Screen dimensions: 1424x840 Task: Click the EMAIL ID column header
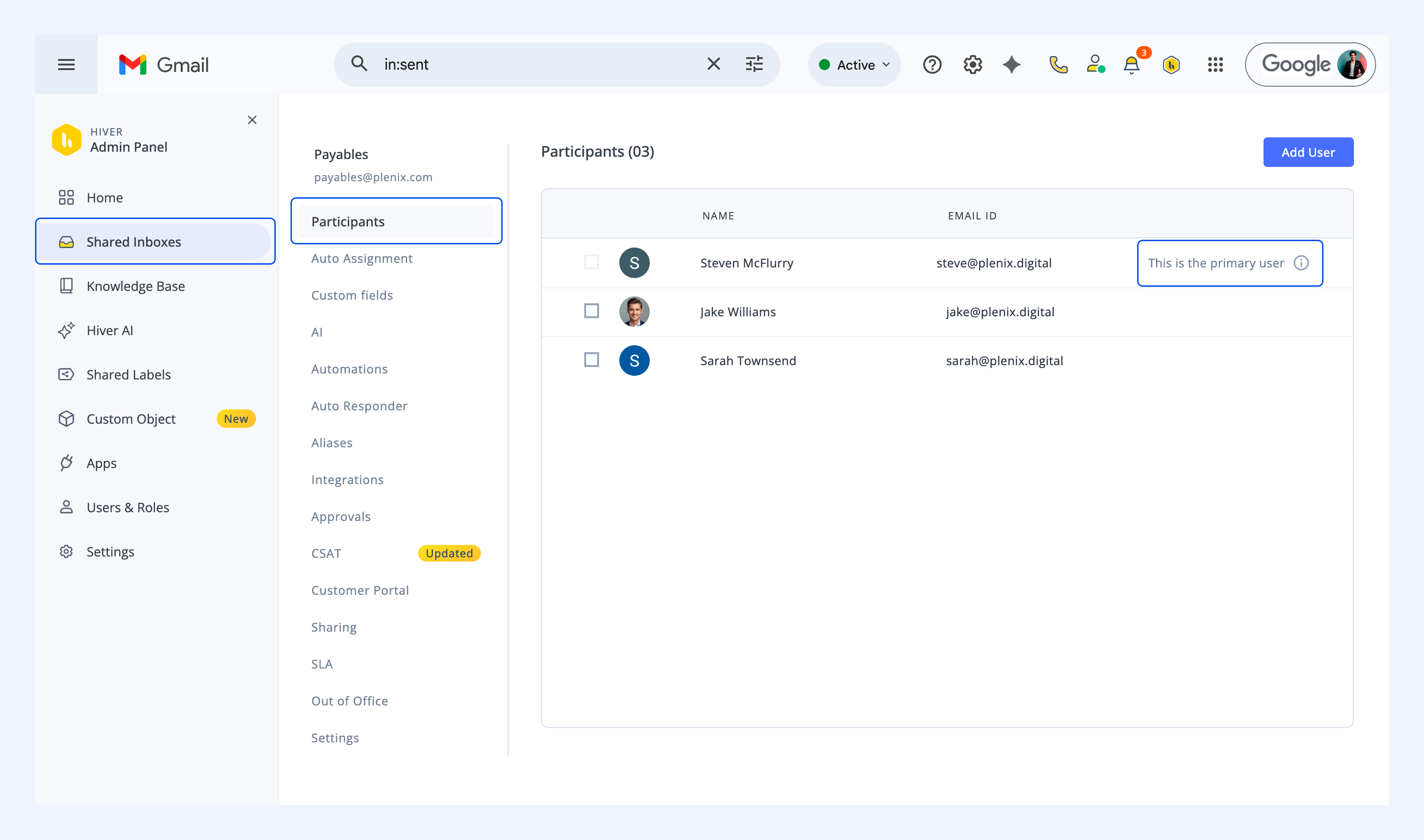pyautogui.click(x=972, y=216)
